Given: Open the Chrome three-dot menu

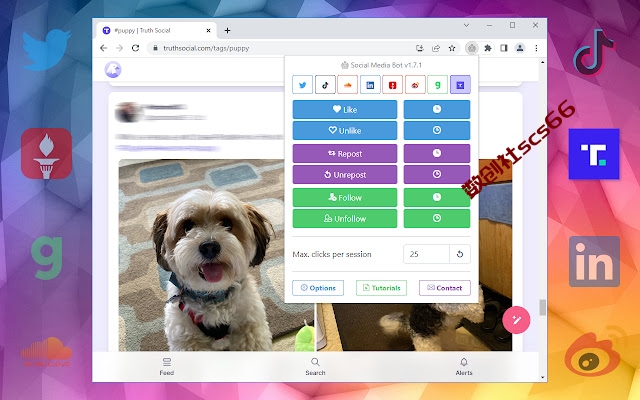Looking at the screenshot, I should [536, 48].
